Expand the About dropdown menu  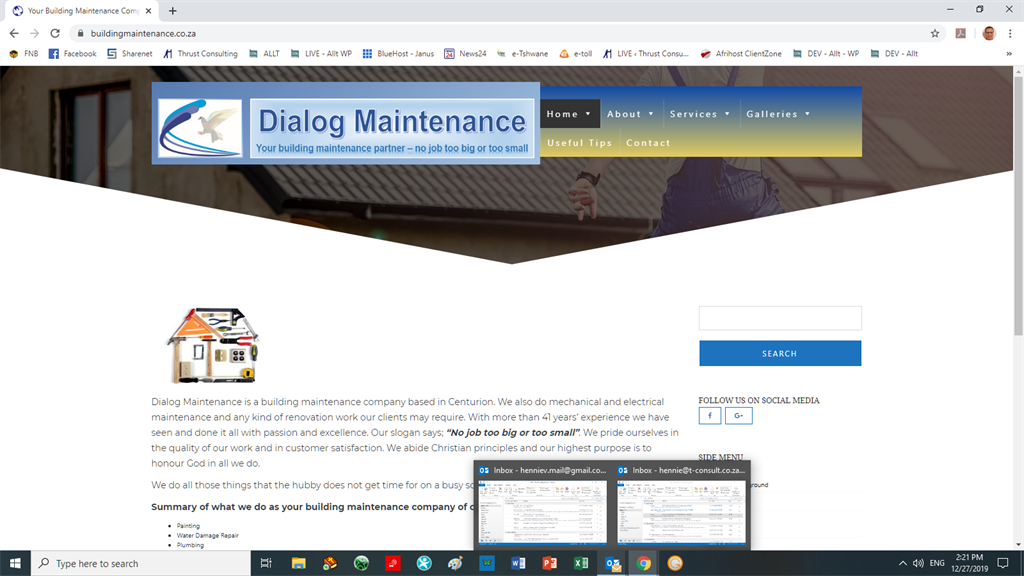[630, 114]
